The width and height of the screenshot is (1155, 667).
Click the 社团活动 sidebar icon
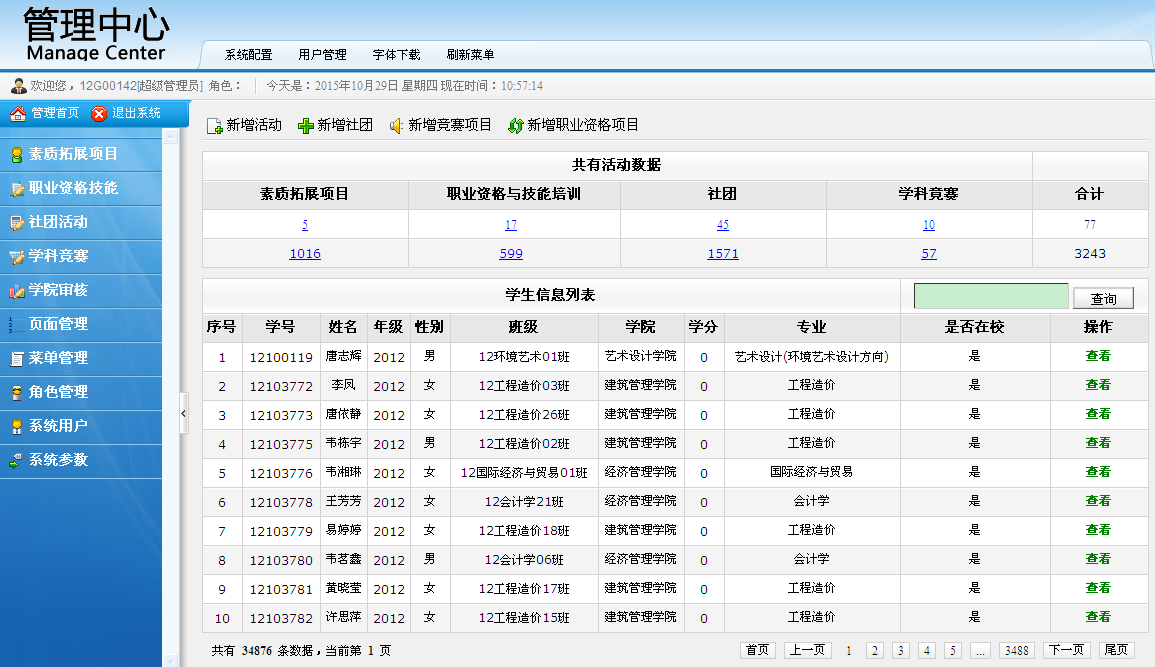tap(16, 222)
